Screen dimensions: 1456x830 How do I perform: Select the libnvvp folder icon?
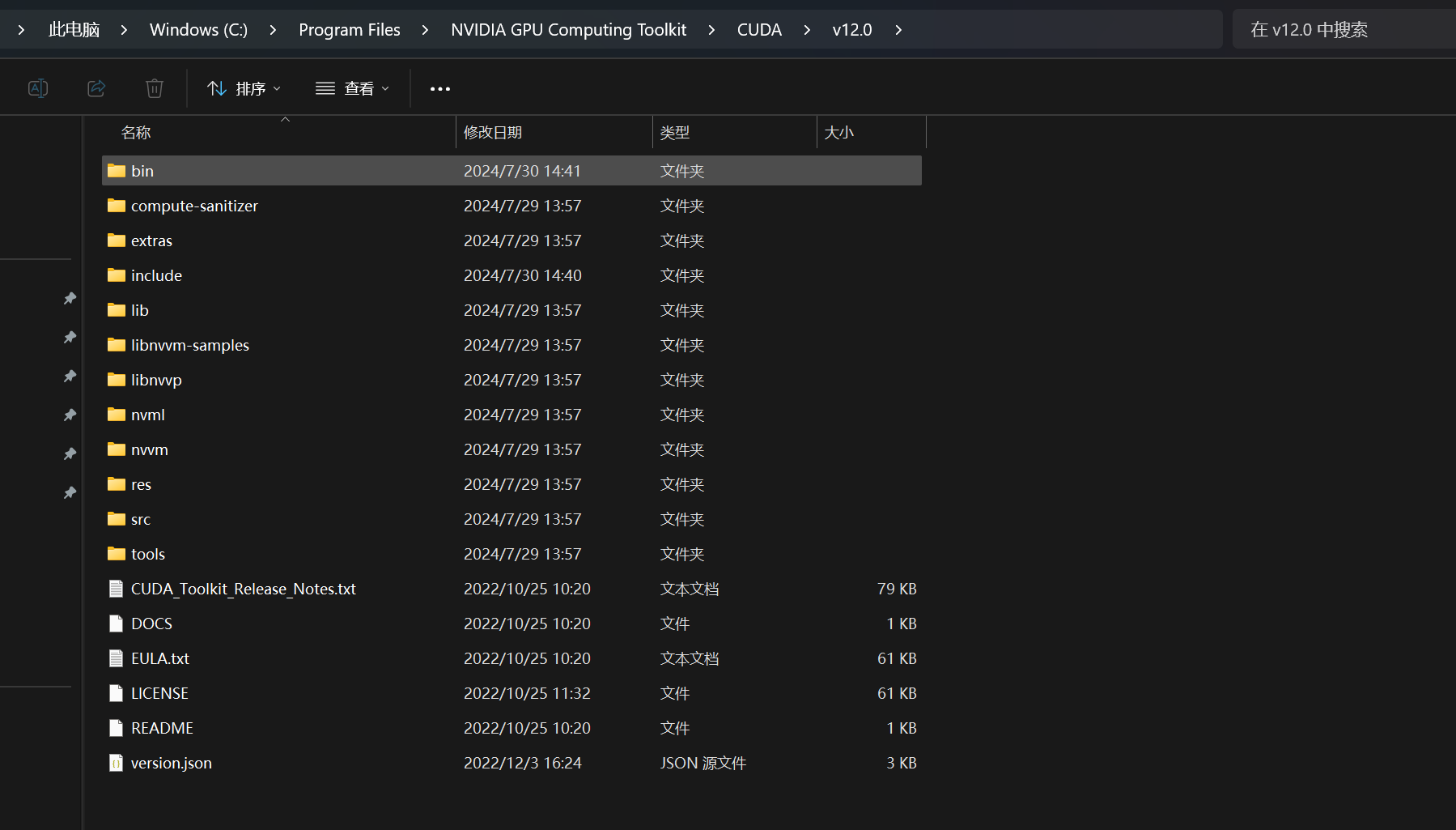pos(117,380)
